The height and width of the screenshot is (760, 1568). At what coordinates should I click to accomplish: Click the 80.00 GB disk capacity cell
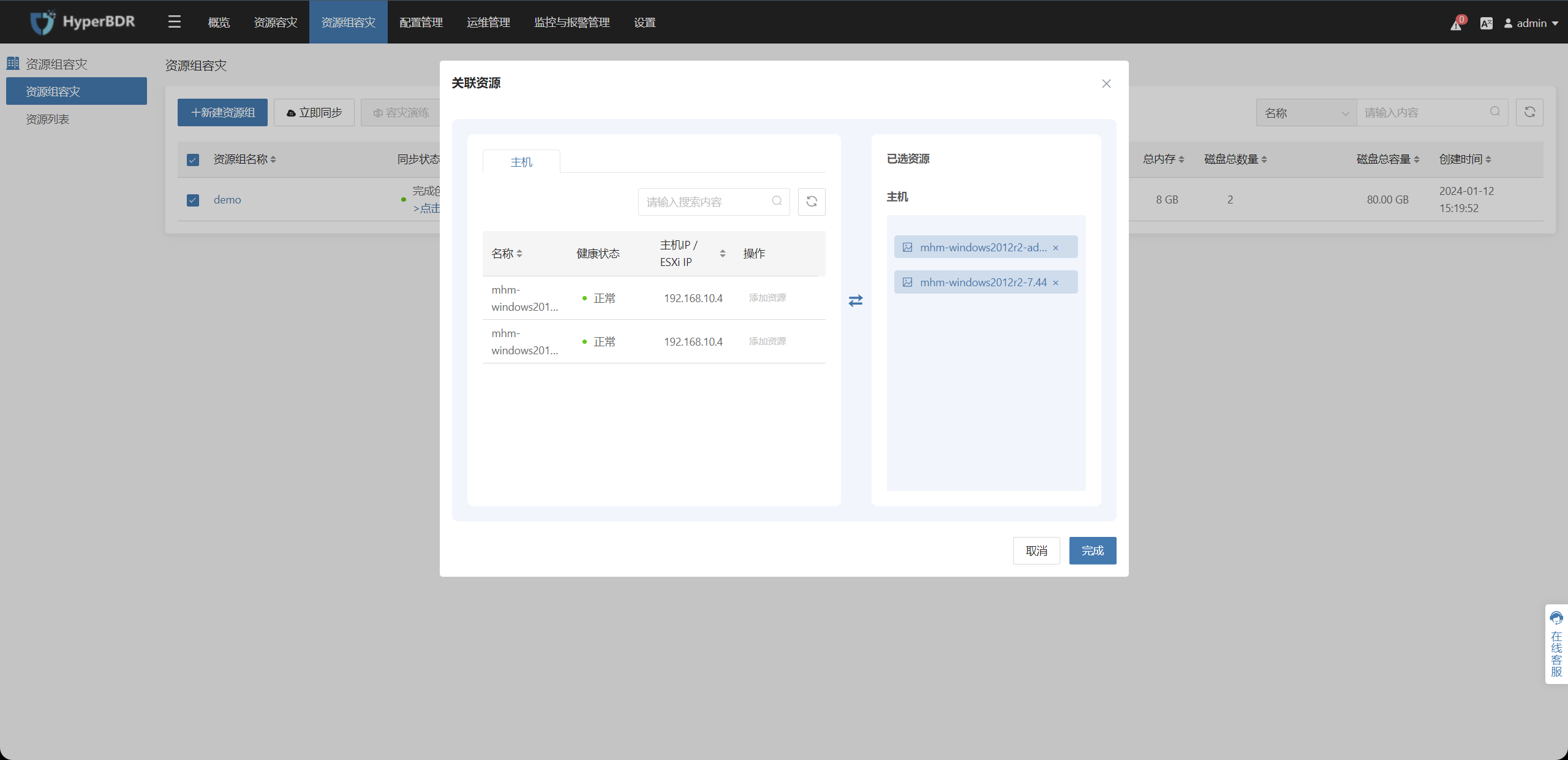point(1387,200)
